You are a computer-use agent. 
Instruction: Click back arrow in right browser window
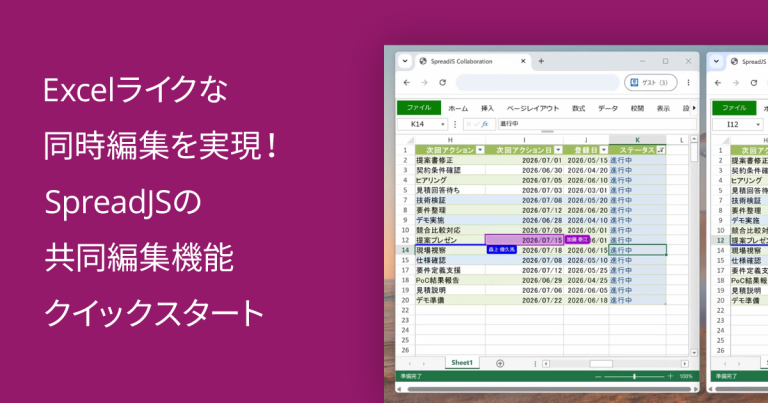point(718,83)
